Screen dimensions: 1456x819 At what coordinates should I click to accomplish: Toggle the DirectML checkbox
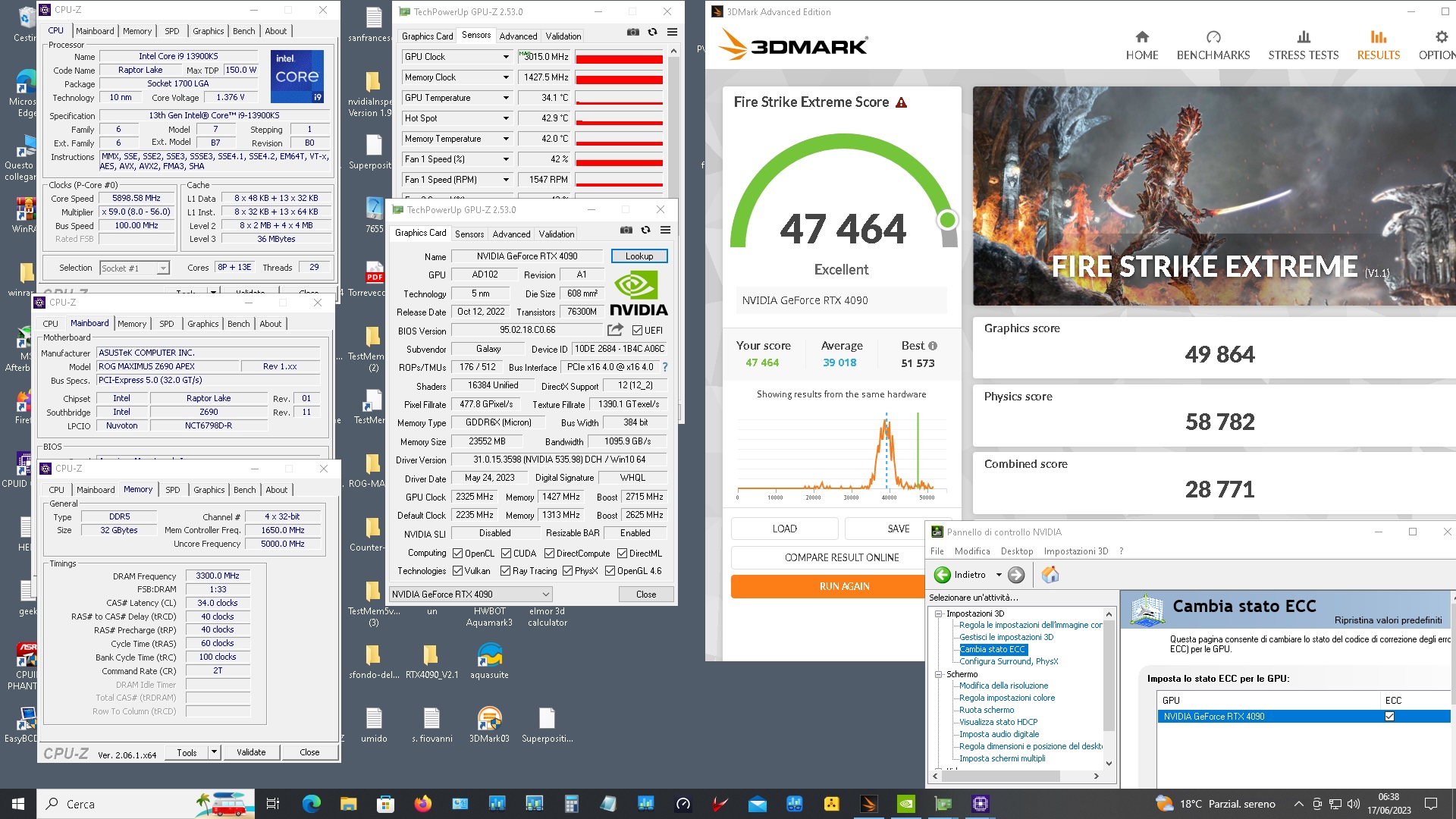point(622,554)
